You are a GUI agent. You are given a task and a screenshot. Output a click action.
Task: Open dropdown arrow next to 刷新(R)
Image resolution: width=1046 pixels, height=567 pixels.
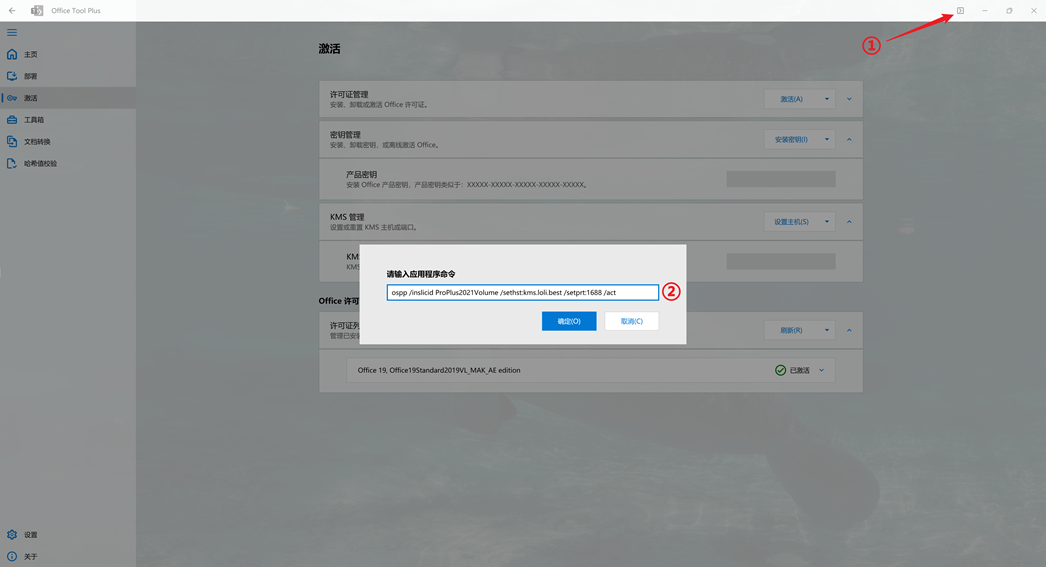827,330
